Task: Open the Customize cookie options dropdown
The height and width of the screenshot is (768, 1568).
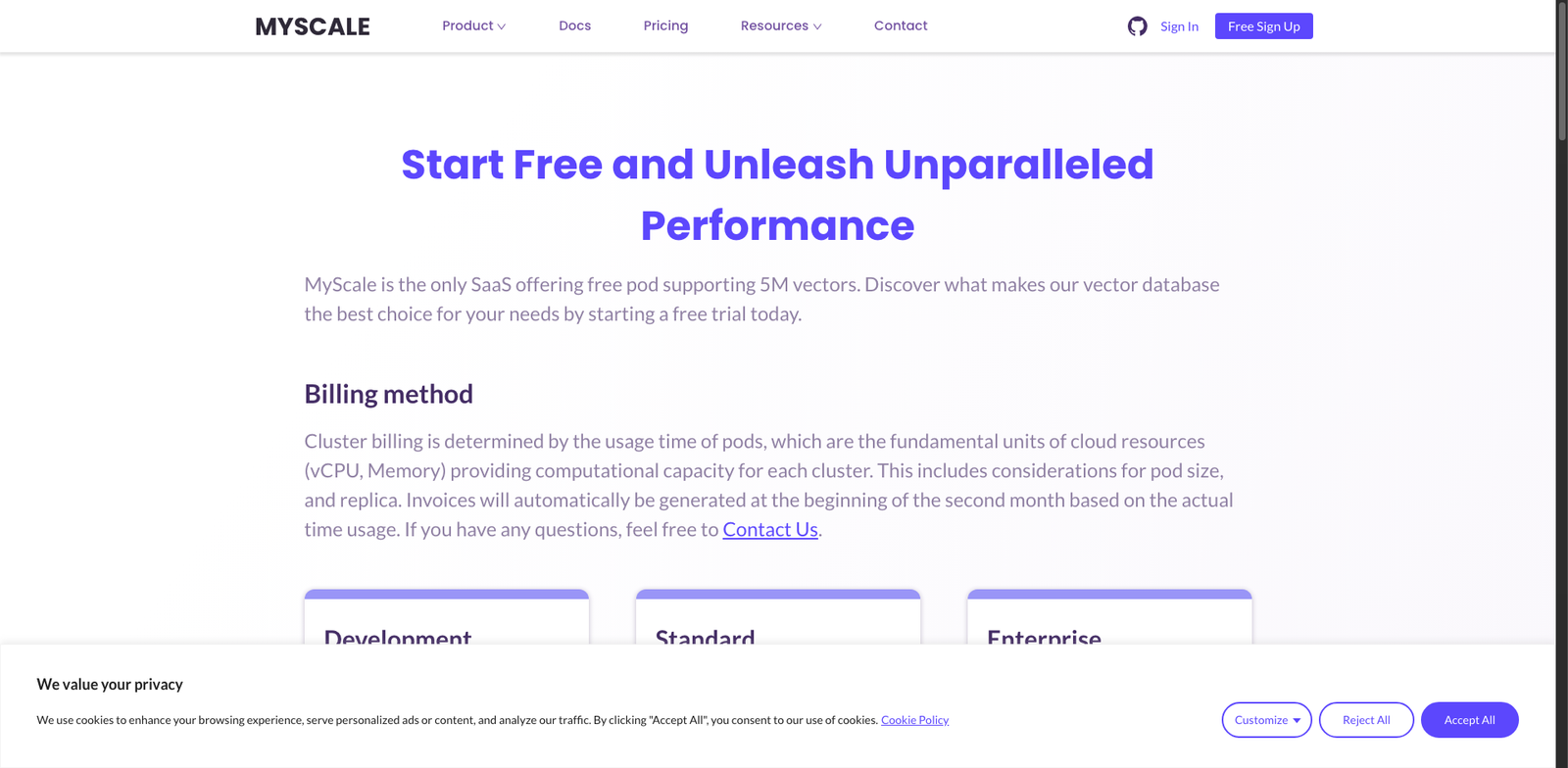Action: 1266,719
